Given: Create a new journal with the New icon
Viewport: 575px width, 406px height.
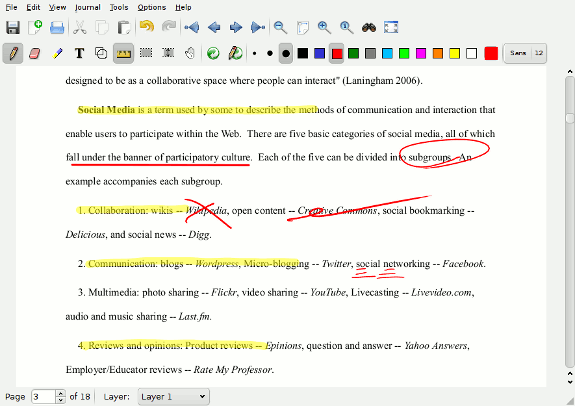Looking at the screenshot, I should coord(35,28).
